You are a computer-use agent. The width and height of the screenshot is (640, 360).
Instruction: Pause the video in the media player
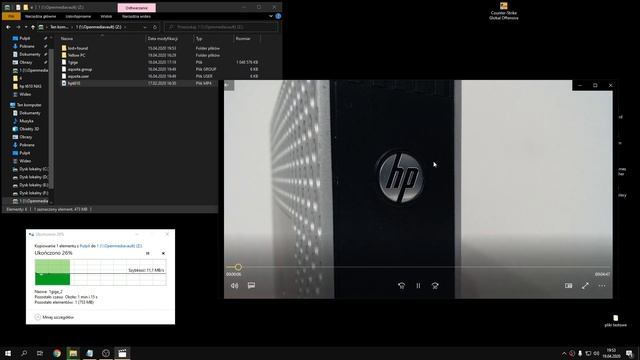click(x=418, y=286)
